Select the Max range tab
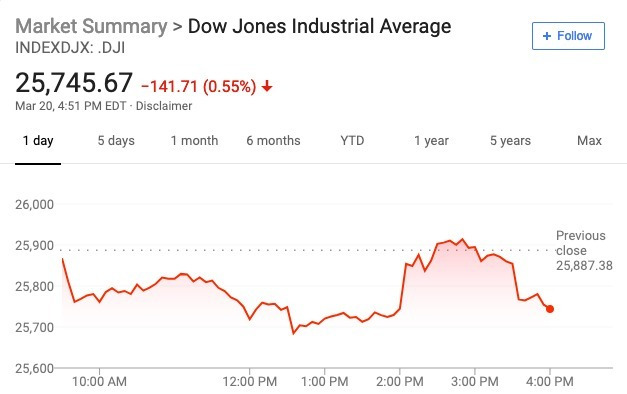 click(589, 141)
